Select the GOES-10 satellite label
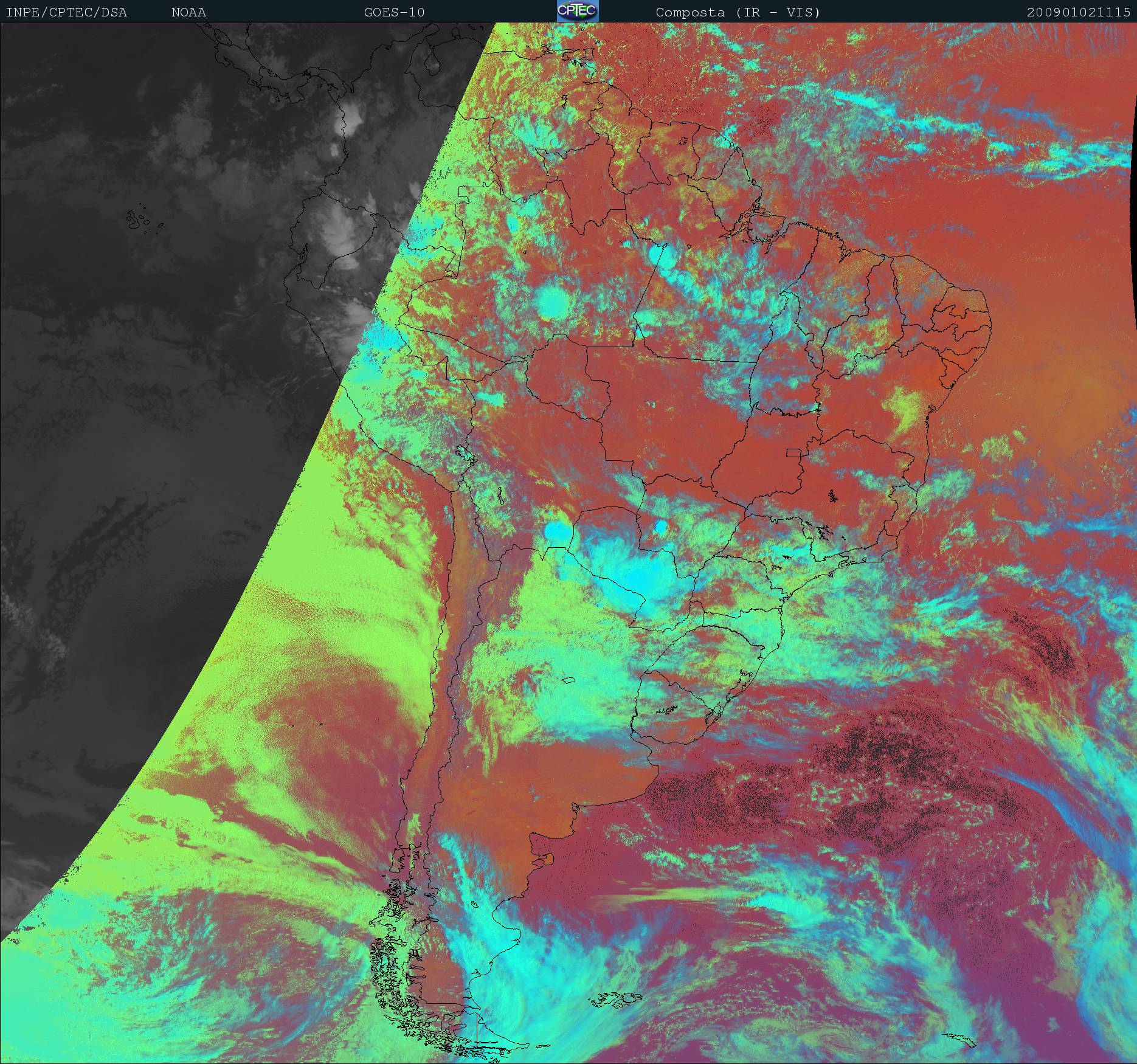 click(394, 12)
